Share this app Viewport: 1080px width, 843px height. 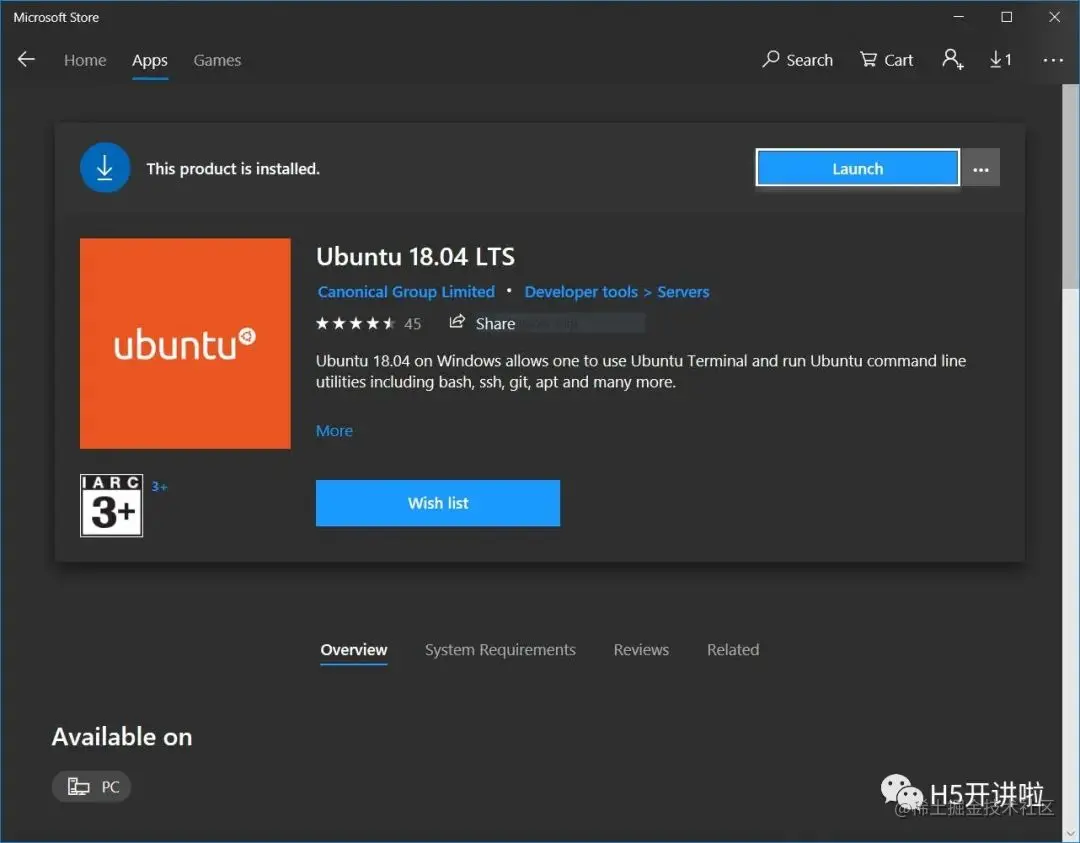pyautogui.click(x=482, y=323)
